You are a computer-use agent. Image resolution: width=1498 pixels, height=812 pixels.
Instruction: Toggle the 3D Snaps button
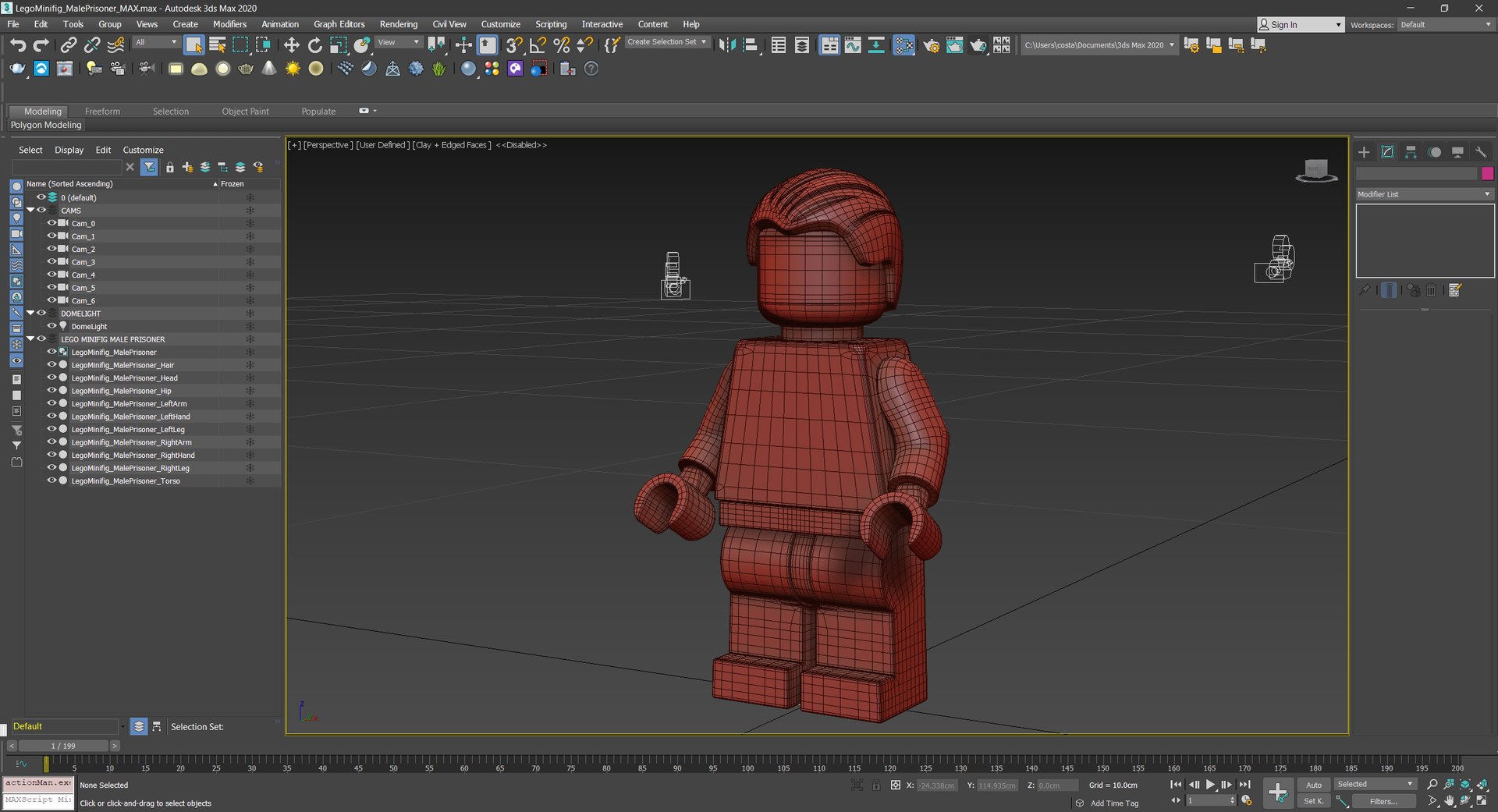tap(513, 45)
